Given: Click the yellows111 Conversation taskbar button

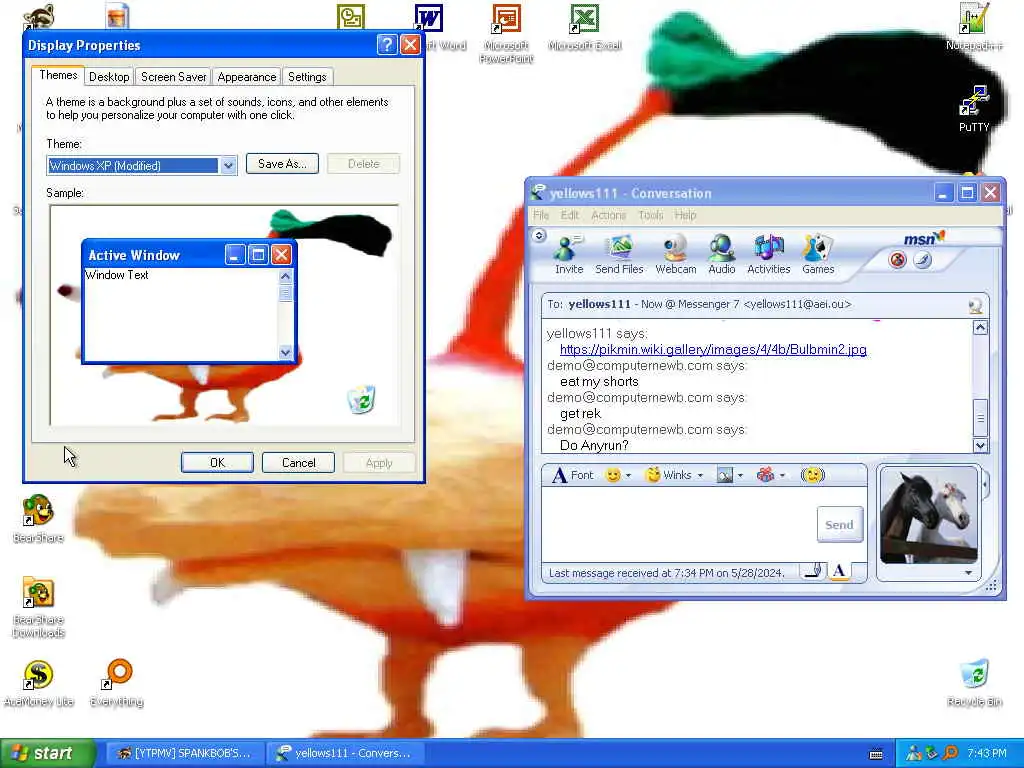Looking at the screenshot, I should [x=345, y=753].
